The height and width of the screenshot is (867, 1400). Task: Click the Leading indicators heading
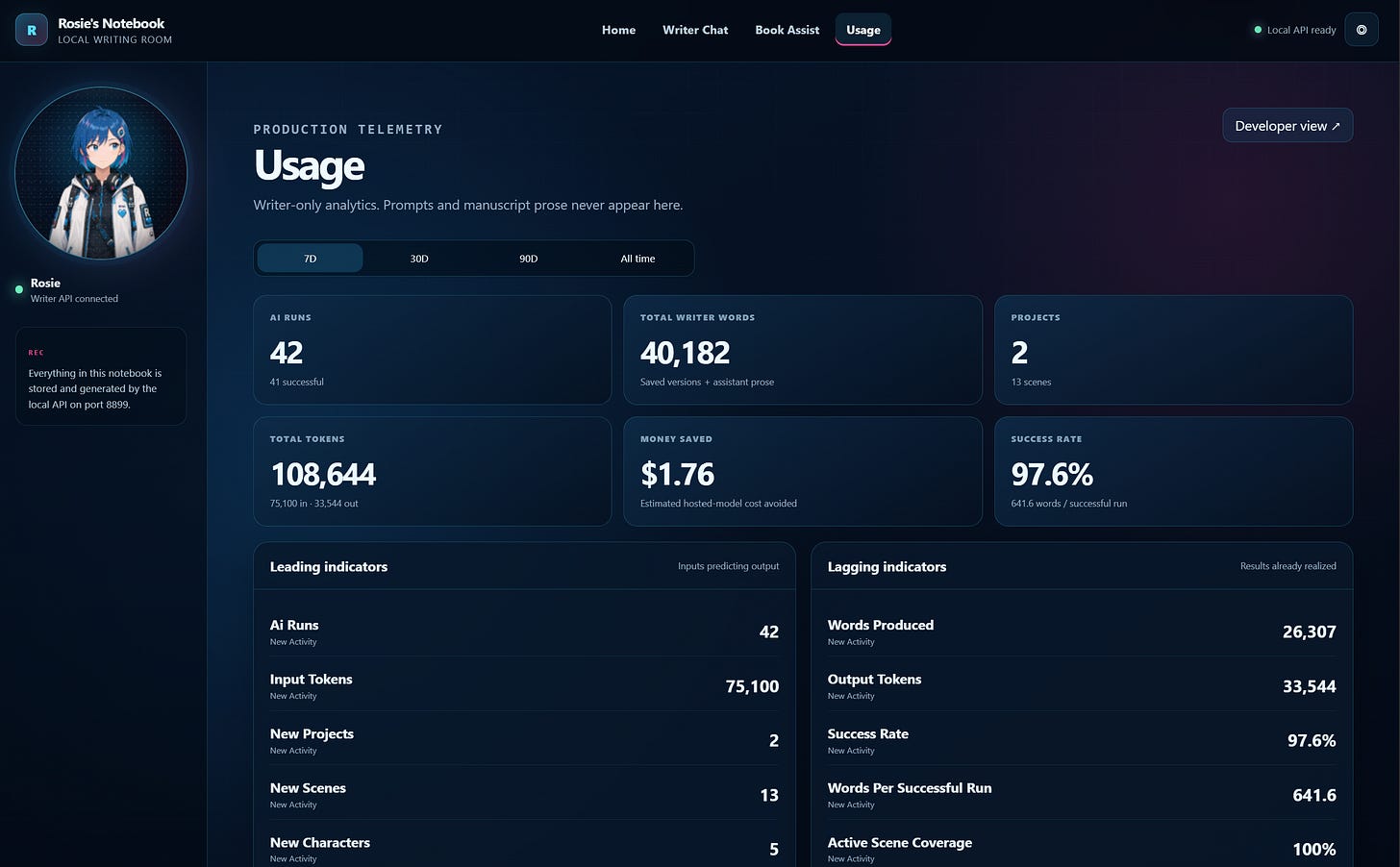tap(329, 567)
